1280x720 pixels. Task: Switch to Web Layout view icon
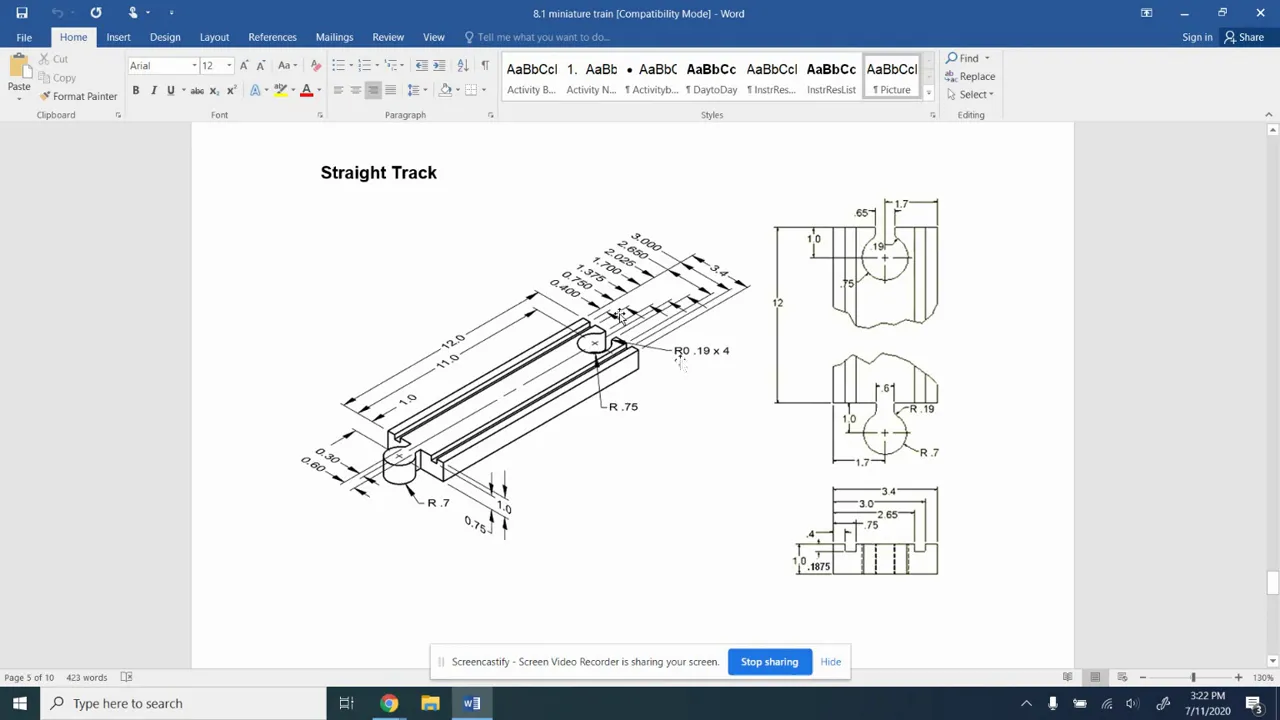pos(1122,678)
